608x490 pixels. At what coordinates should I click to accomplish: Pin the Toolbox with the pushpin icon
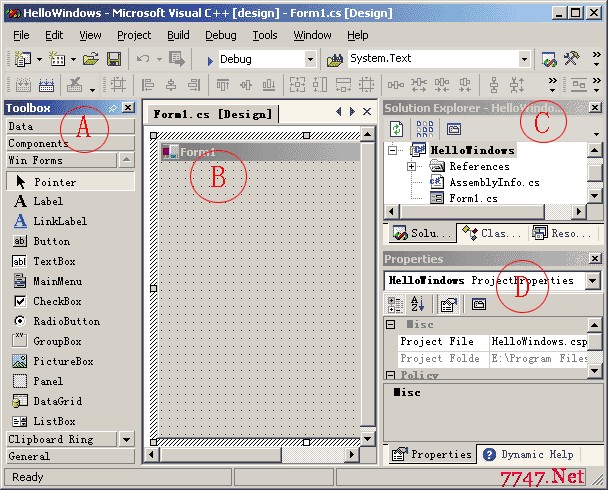[x=113, y=108]
